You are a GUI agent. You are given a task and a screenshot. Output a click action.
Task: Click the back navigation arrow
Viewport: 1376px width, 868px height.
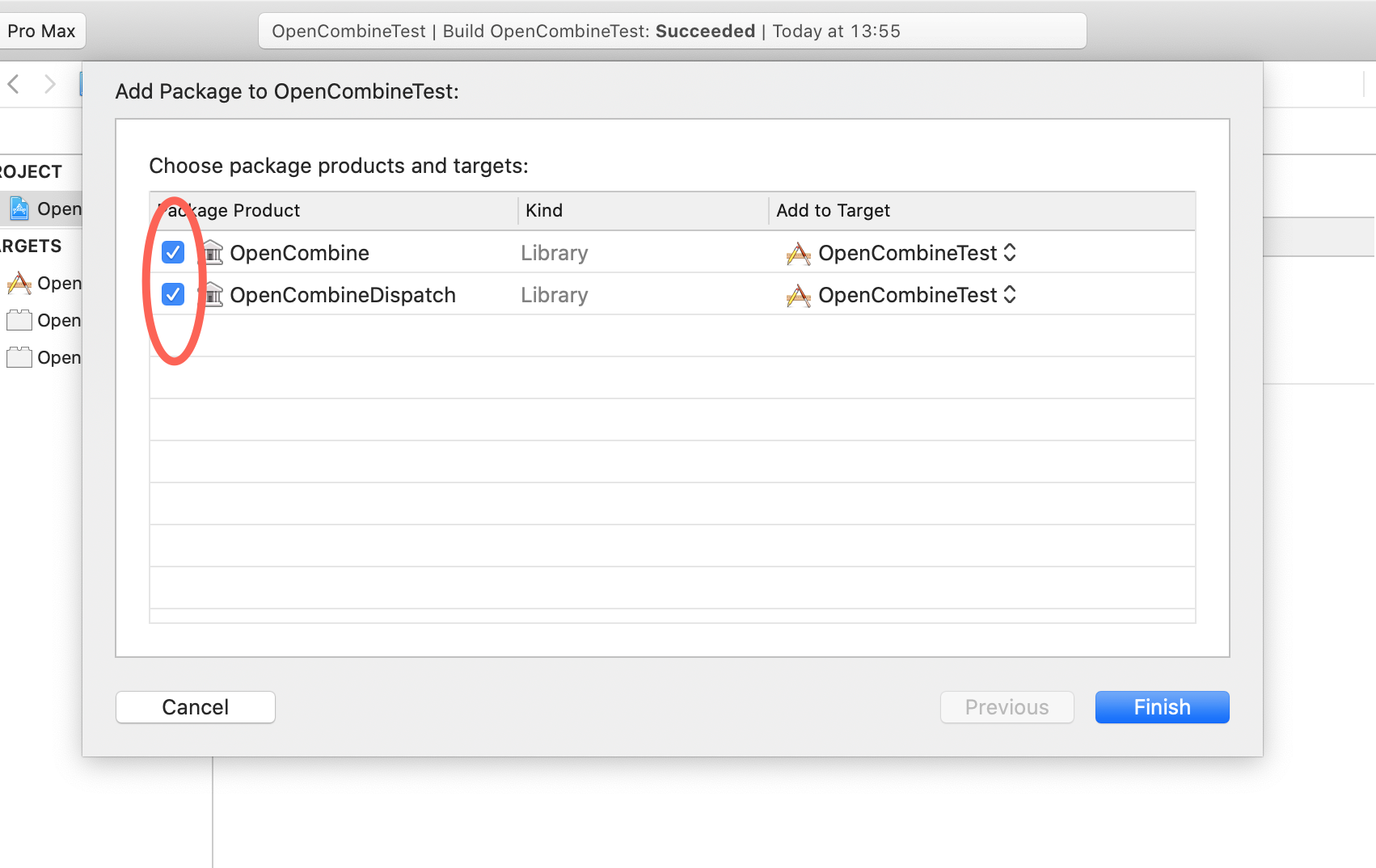pyautogui.click(x=13, y=83)
